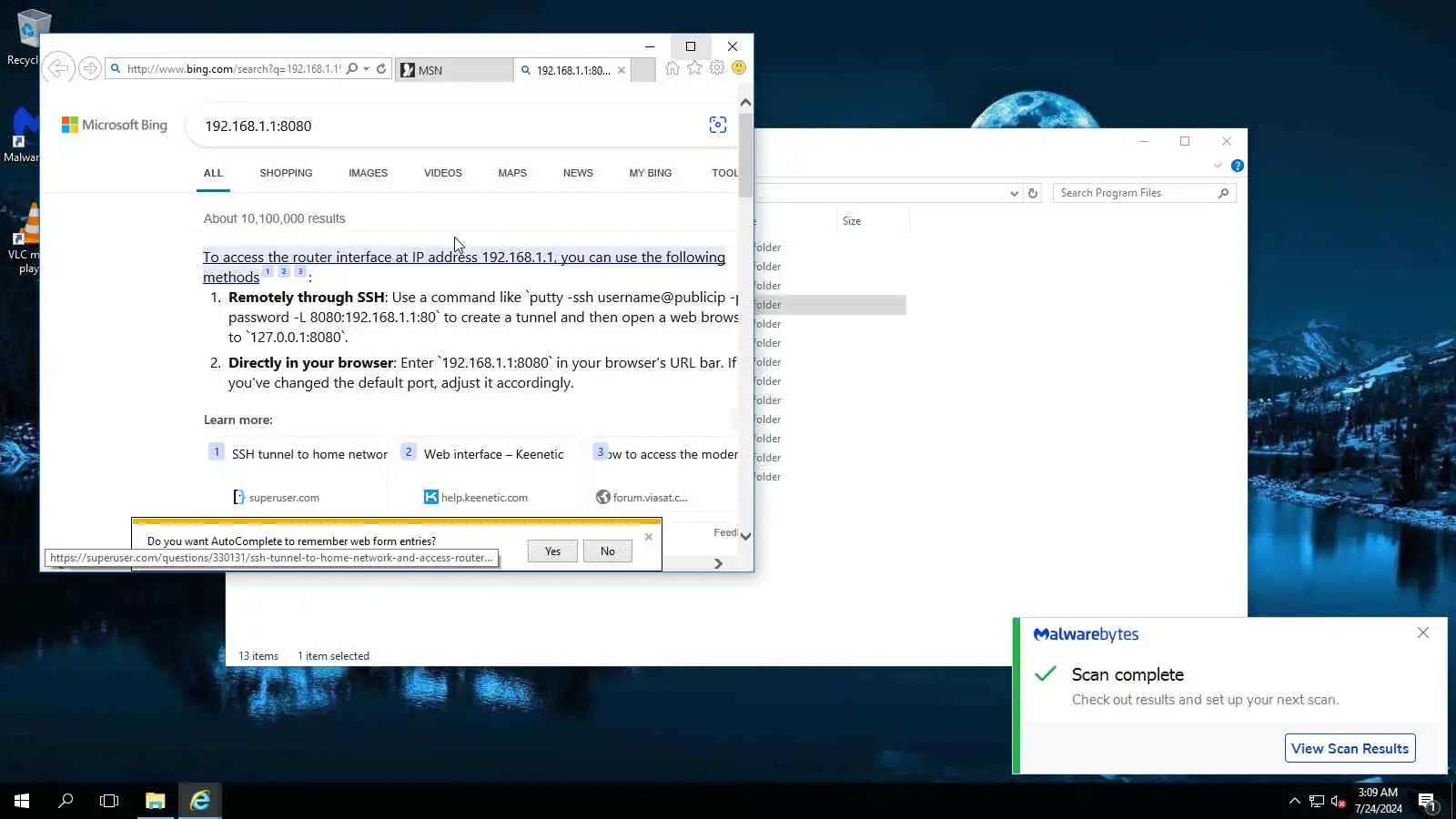Click the Bing page scroll-up arrow
Image resolution: width=1456 pixels, height=819 pixels.
(x=746, y=102)
